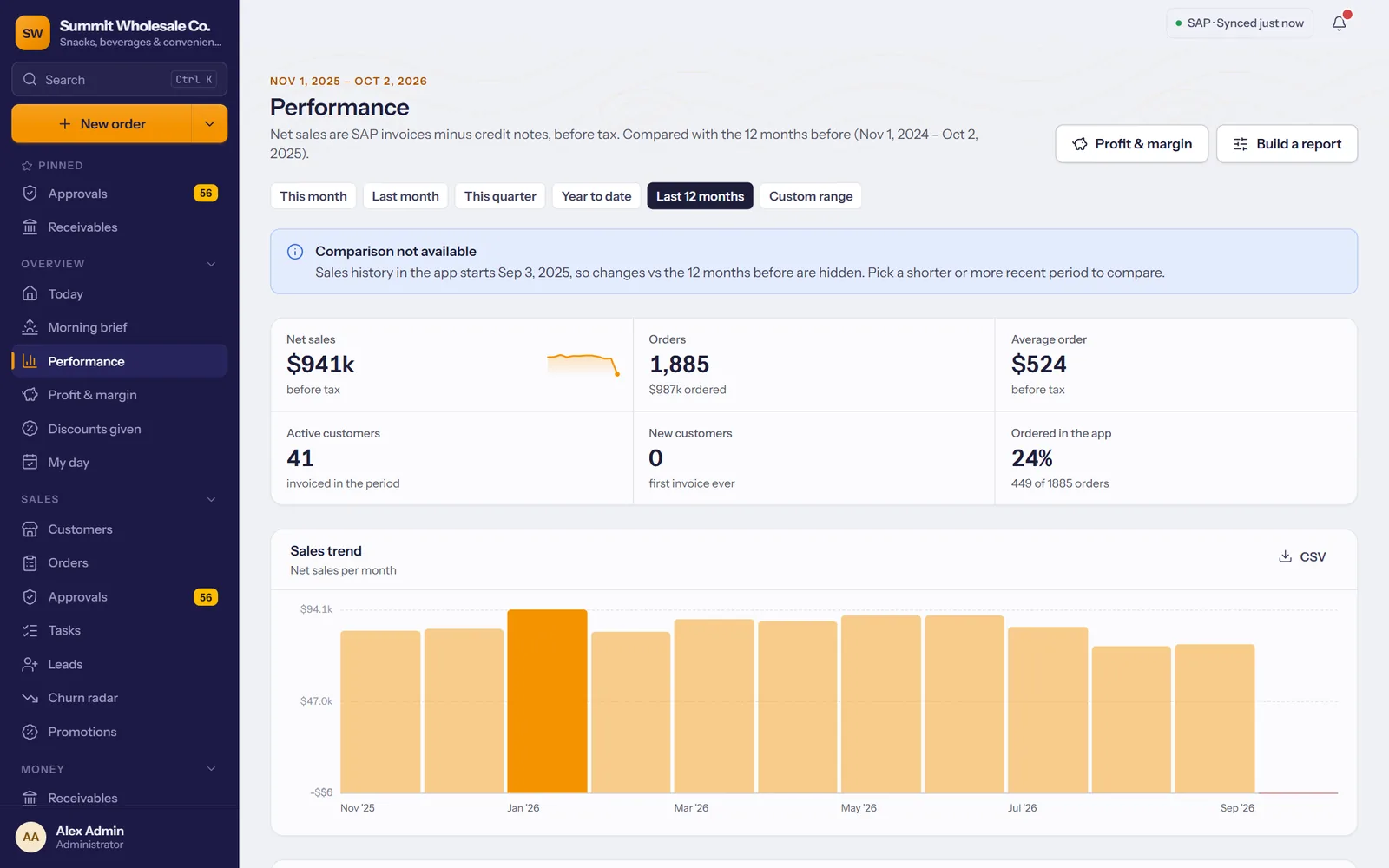1389x868 pixels.
Task: Click the Nov '25 sales bar
Action: tap(380, 712)
